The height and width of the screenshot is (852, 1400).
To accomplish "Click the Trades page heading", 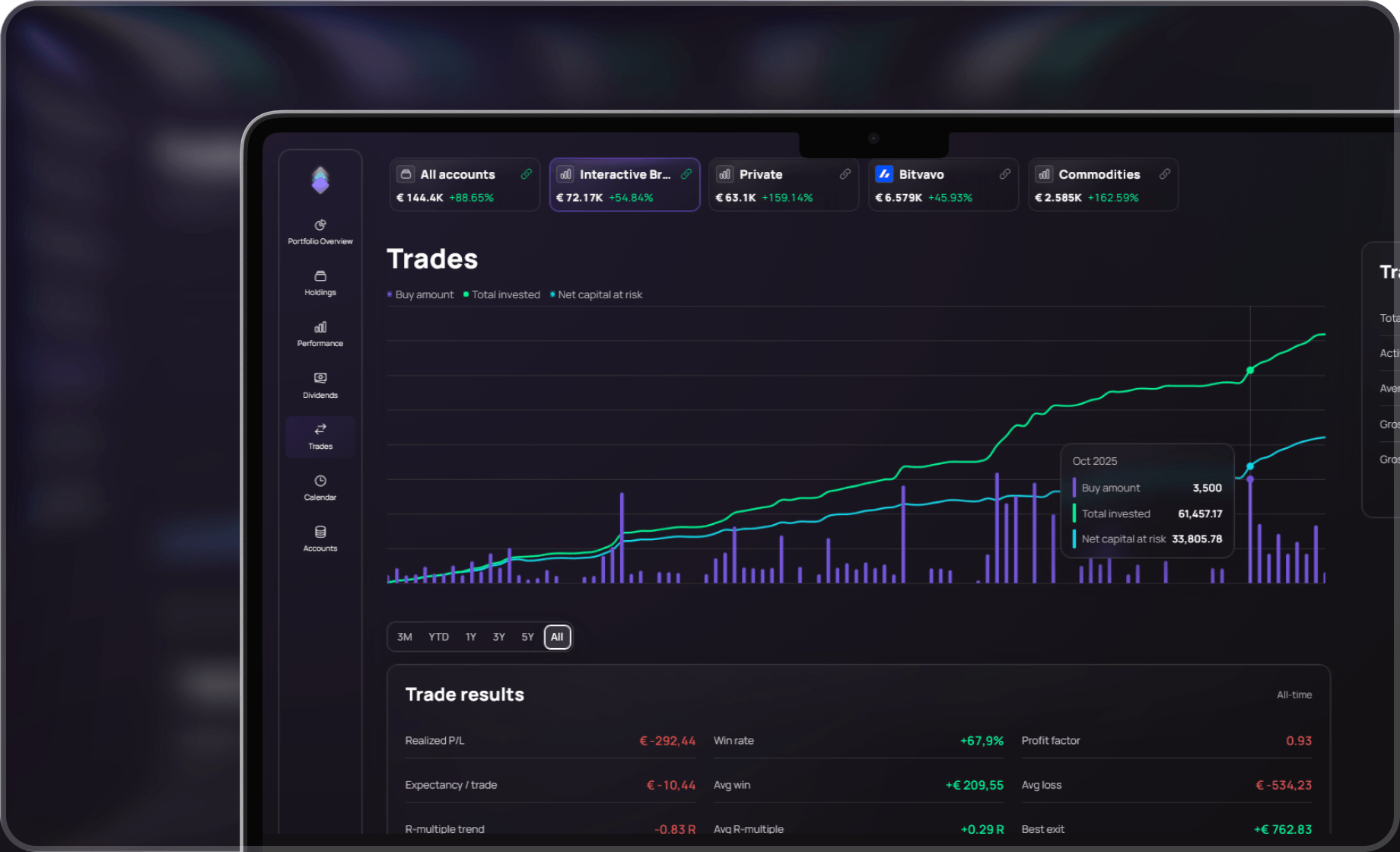I will 432,259.
